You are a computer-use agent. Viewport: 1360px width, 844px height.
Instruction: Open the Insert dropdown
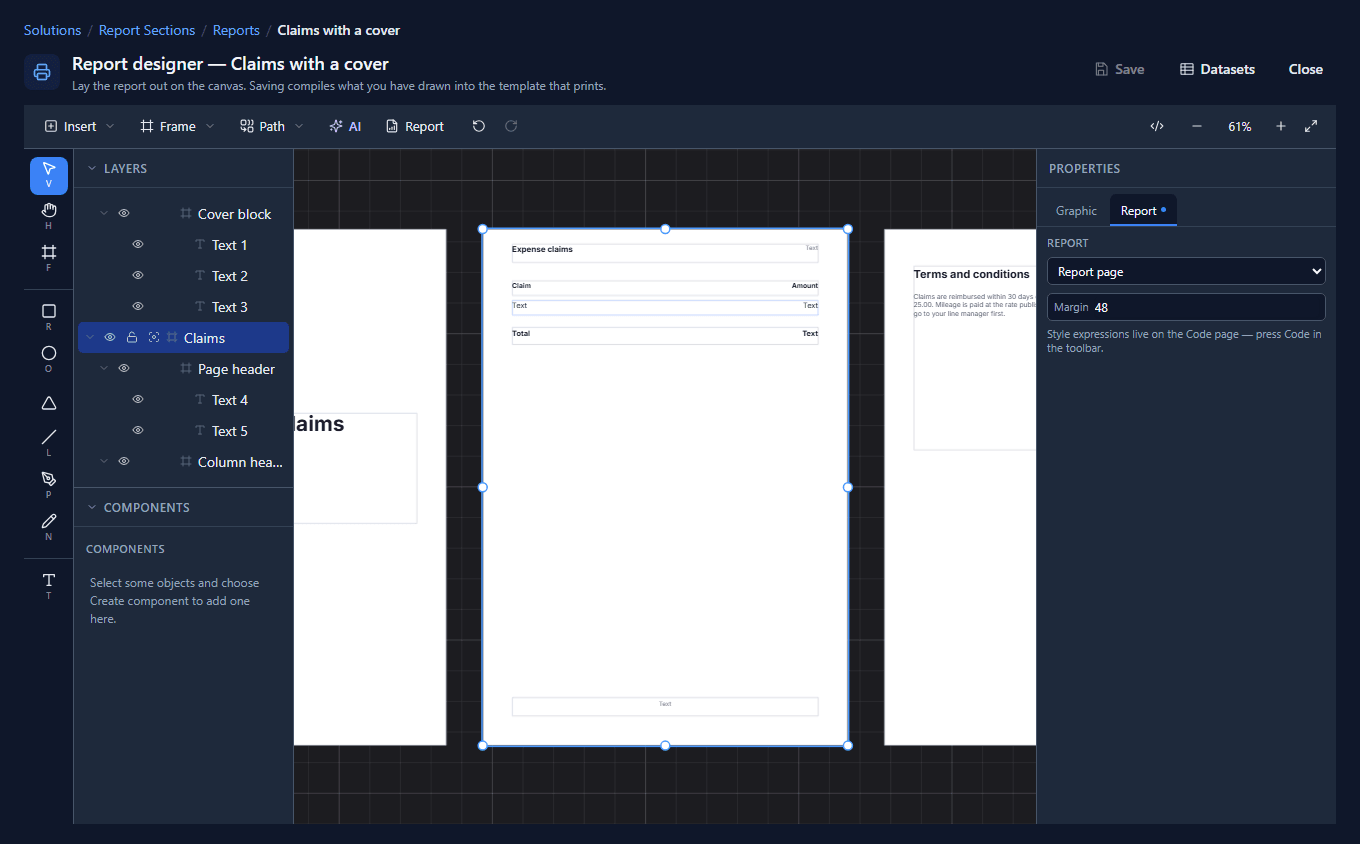[x=80, y=126]
